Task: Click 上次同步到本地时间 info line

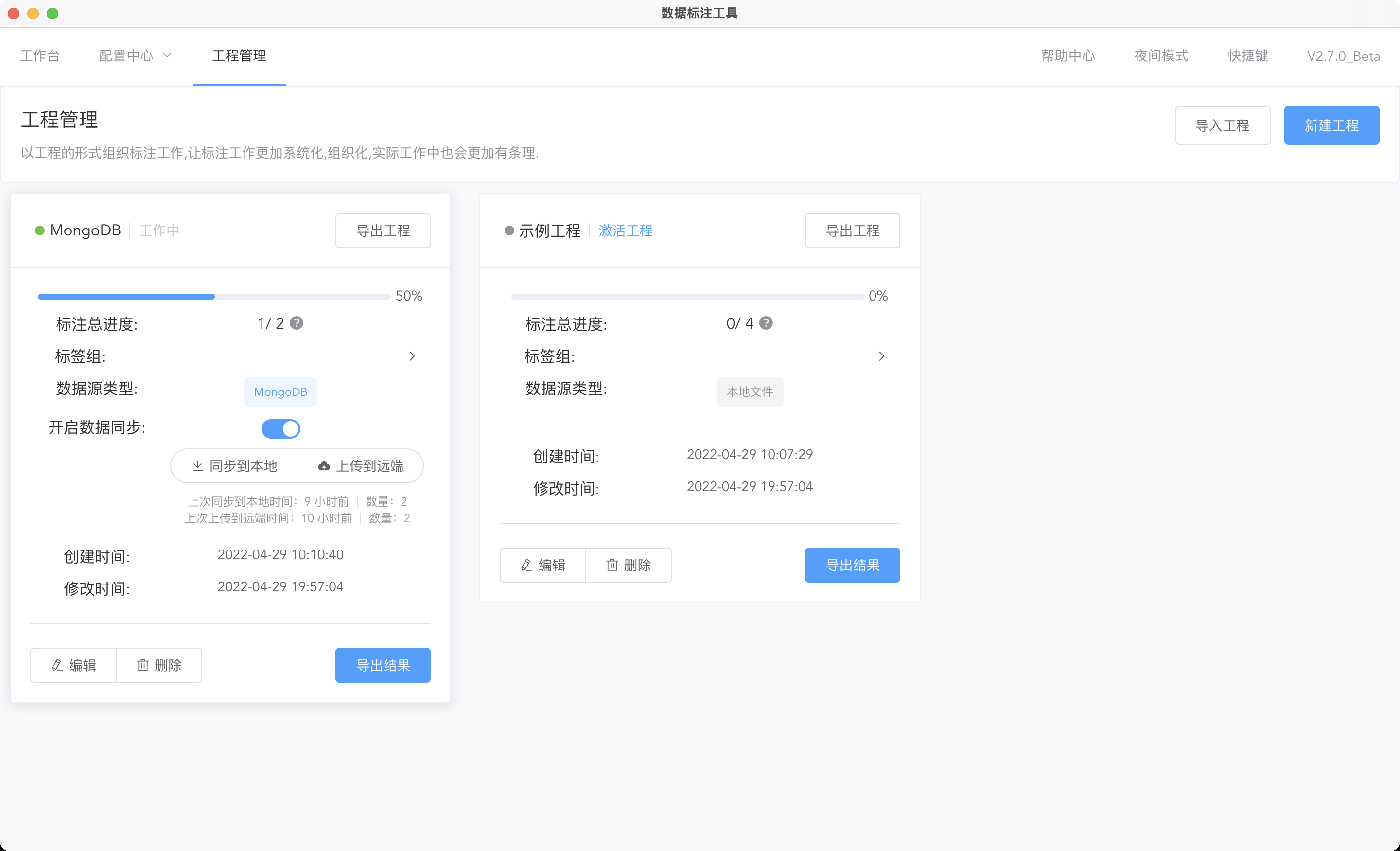Action: (x=297, y=501)
